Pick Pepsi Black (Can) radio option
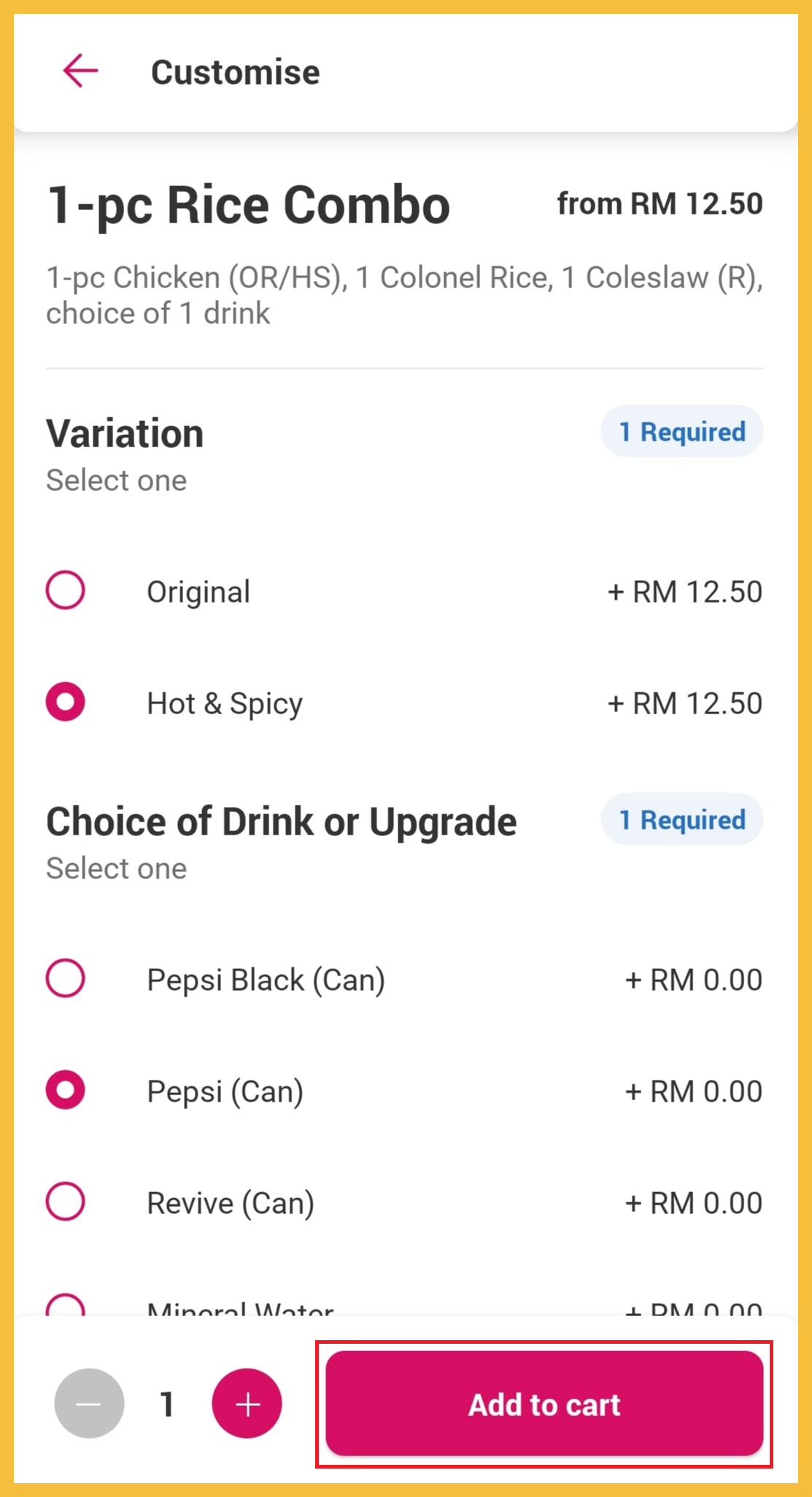The image size is (812, 1497). 66,978
